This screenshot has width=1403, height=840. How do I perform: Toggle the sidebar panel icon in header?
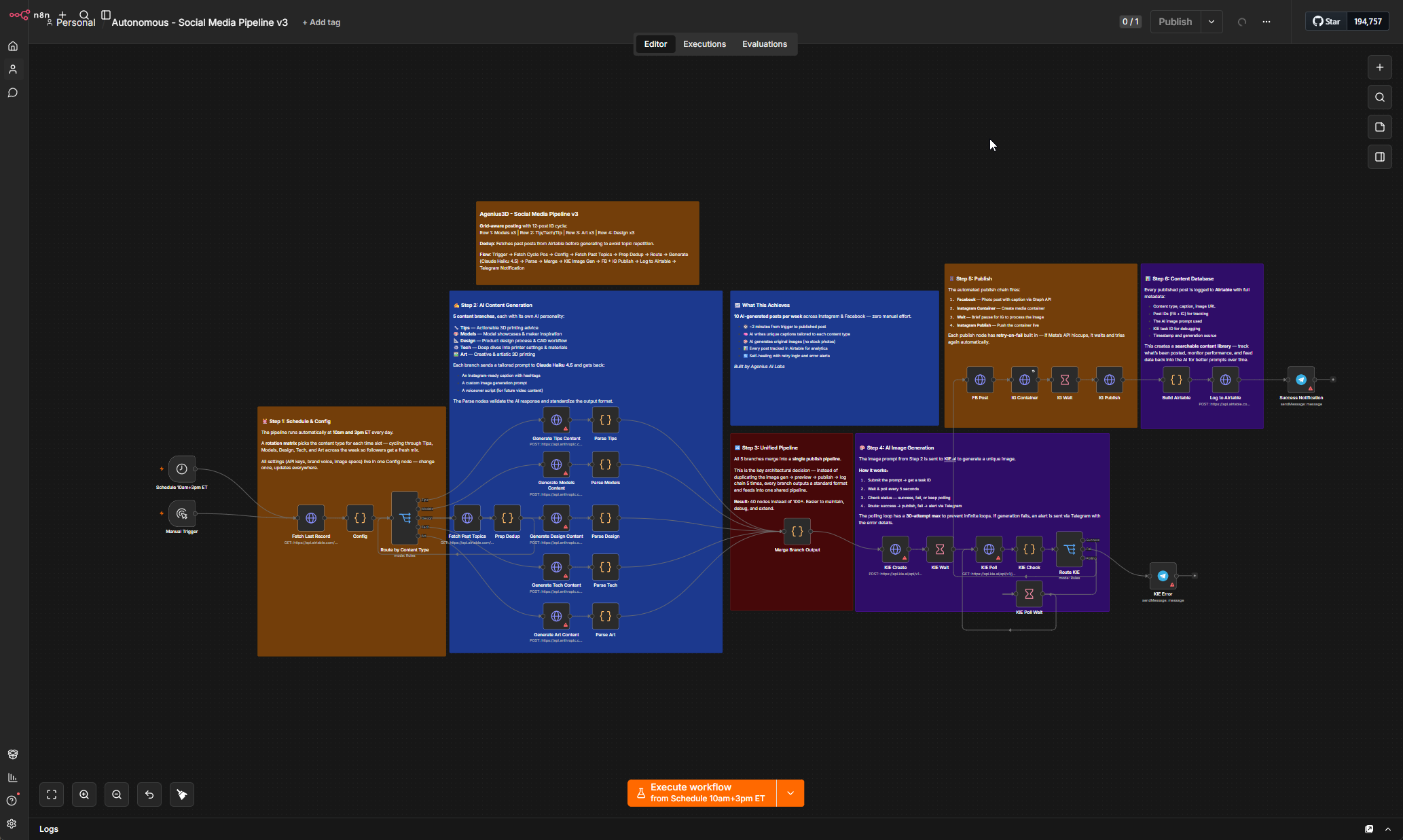tap(106, 14)
